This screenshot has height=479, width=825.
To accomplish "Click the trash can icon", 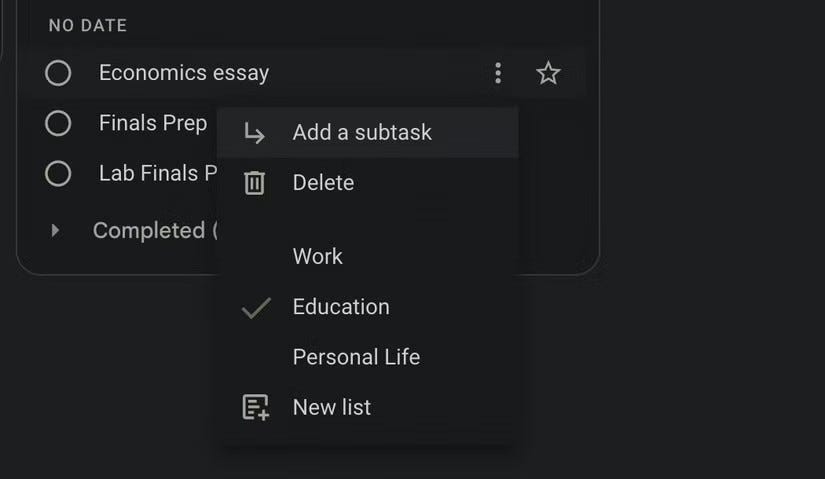I will click(255, 183).
